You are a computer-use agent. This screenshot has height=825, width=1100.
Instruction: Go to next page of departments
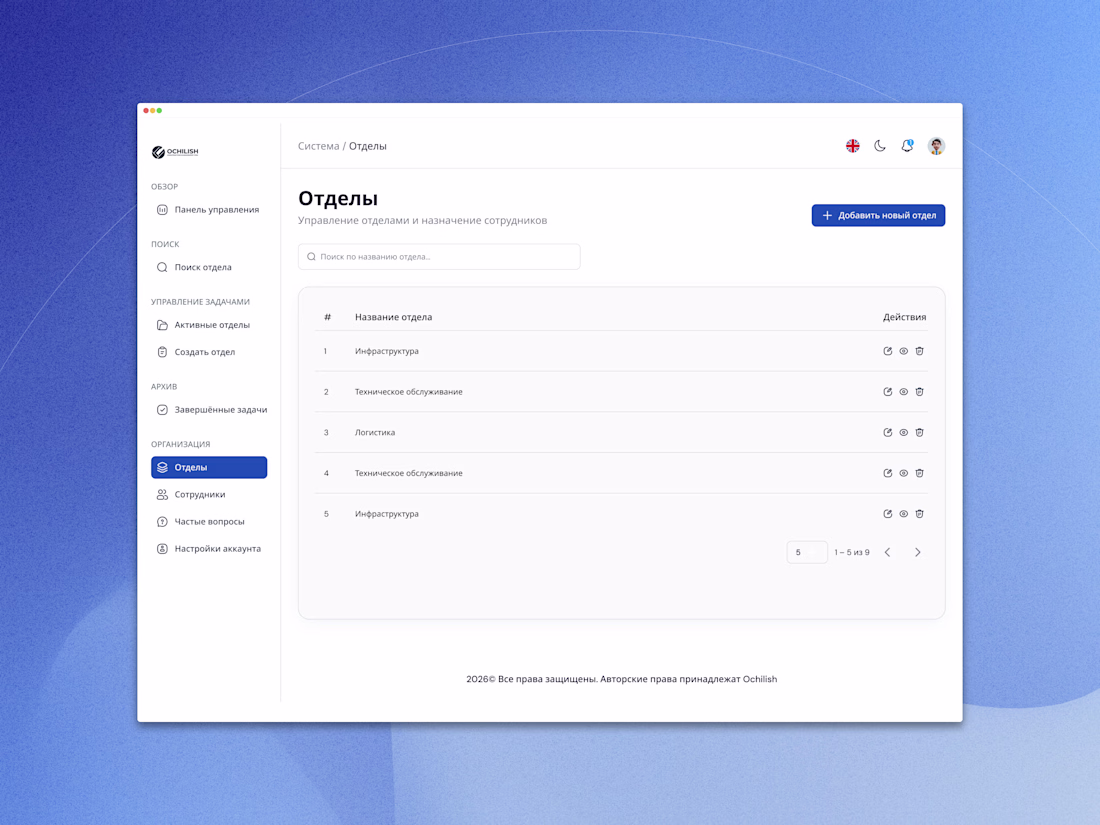918,552
